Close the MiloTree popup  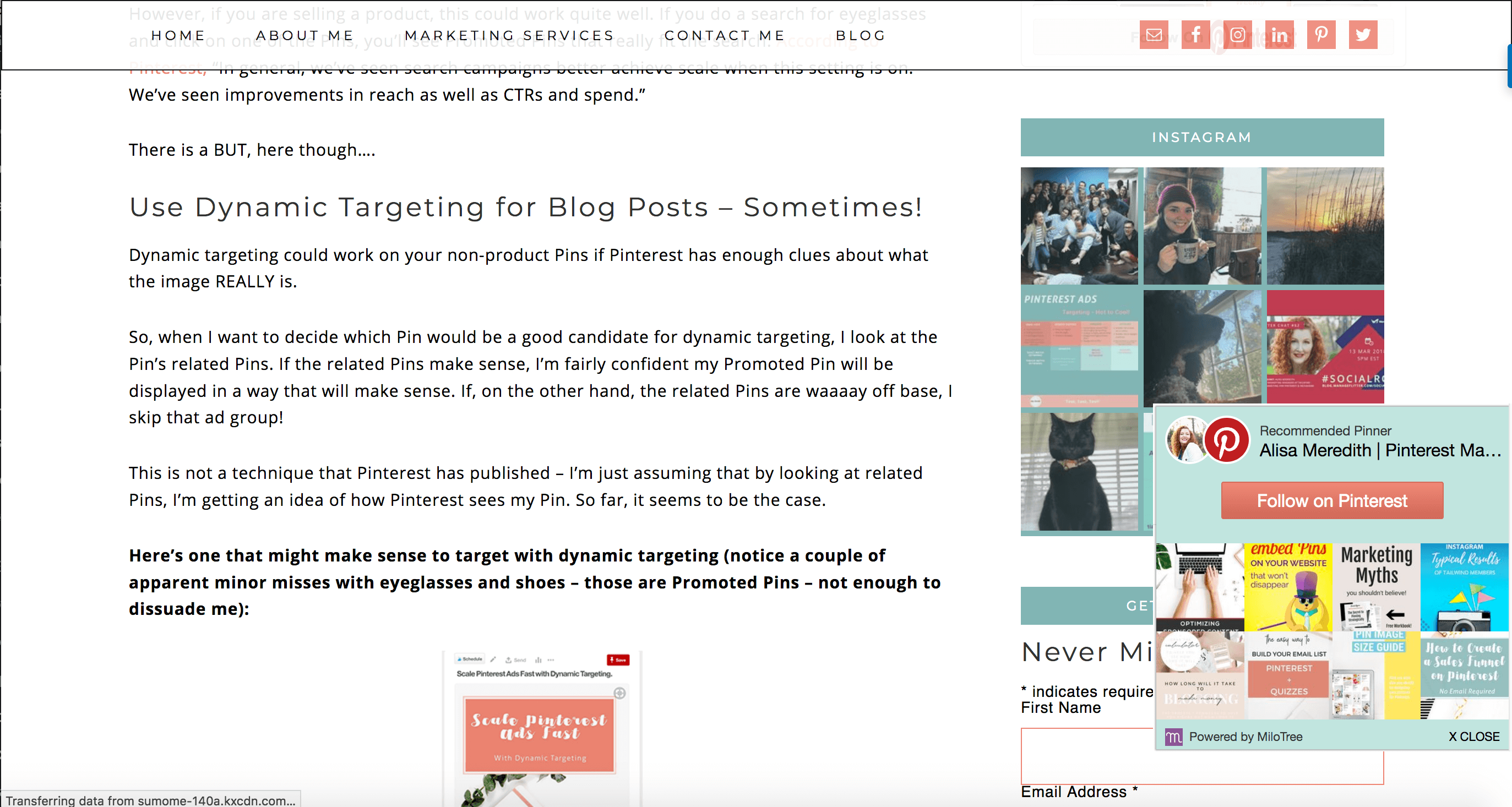(x=1474, y=737)
